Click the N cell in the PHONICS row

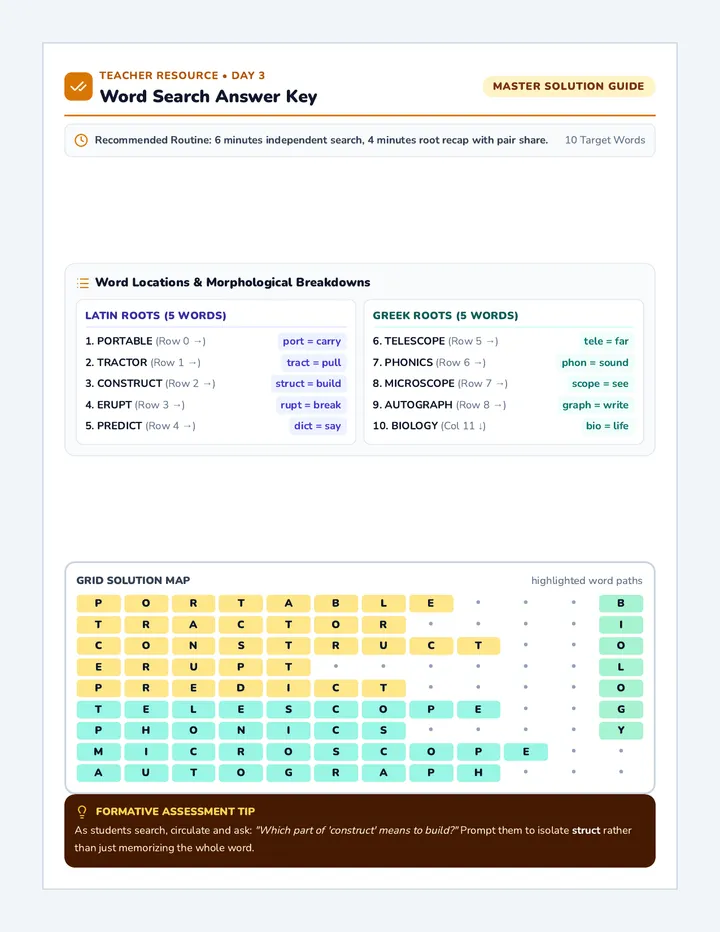[x=241, y=731]
